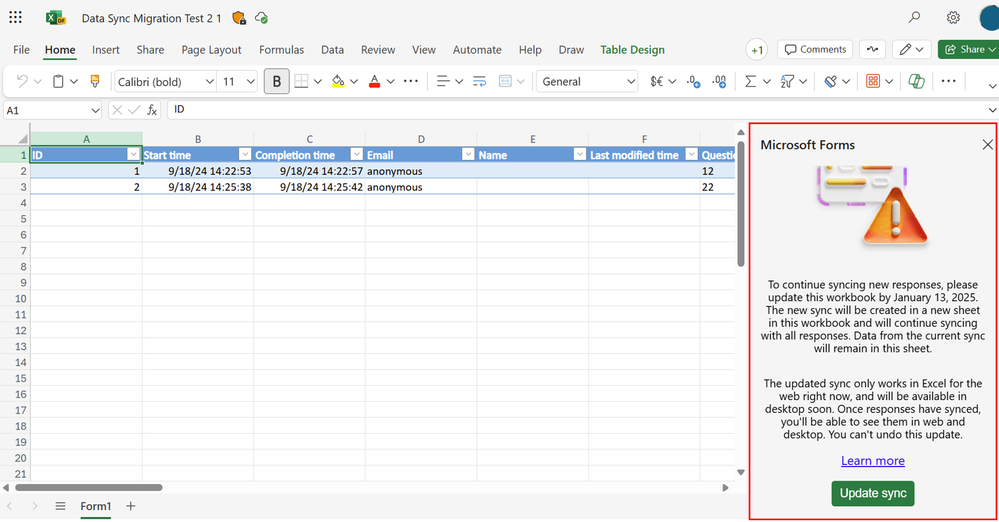Click the Update sync button
Image resolution: width=999 pixels, height=522 pixels.
tap(873, 493)
